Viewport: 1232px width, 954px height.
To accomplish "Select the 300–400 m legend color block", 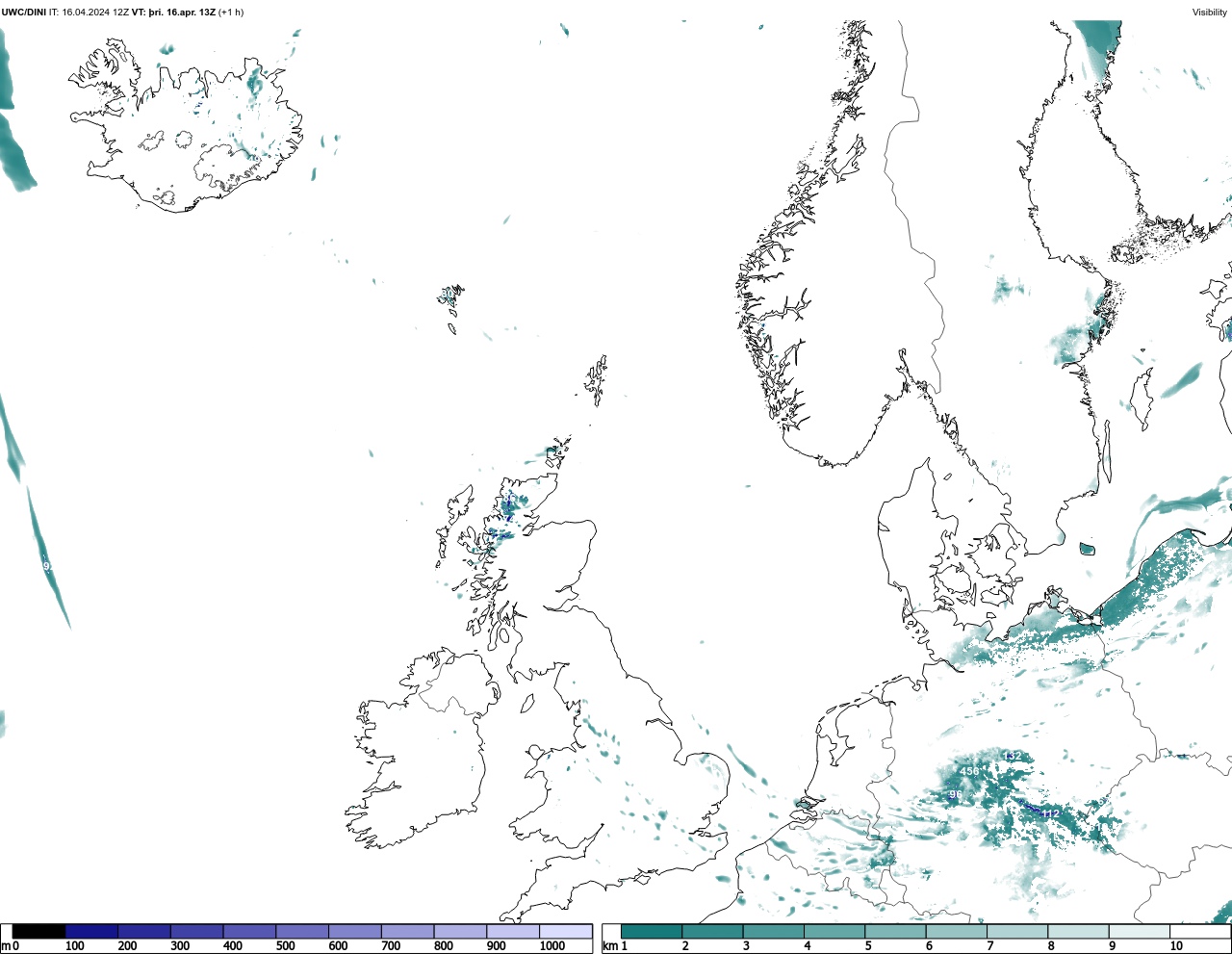I will (197, 931).
